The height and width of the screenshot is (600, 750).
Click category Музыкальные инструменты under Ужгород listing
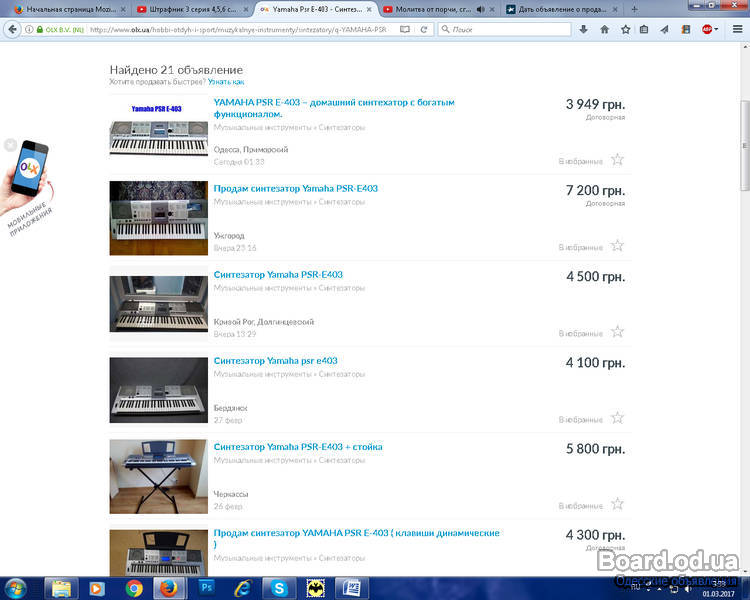(x=262, y=202)
